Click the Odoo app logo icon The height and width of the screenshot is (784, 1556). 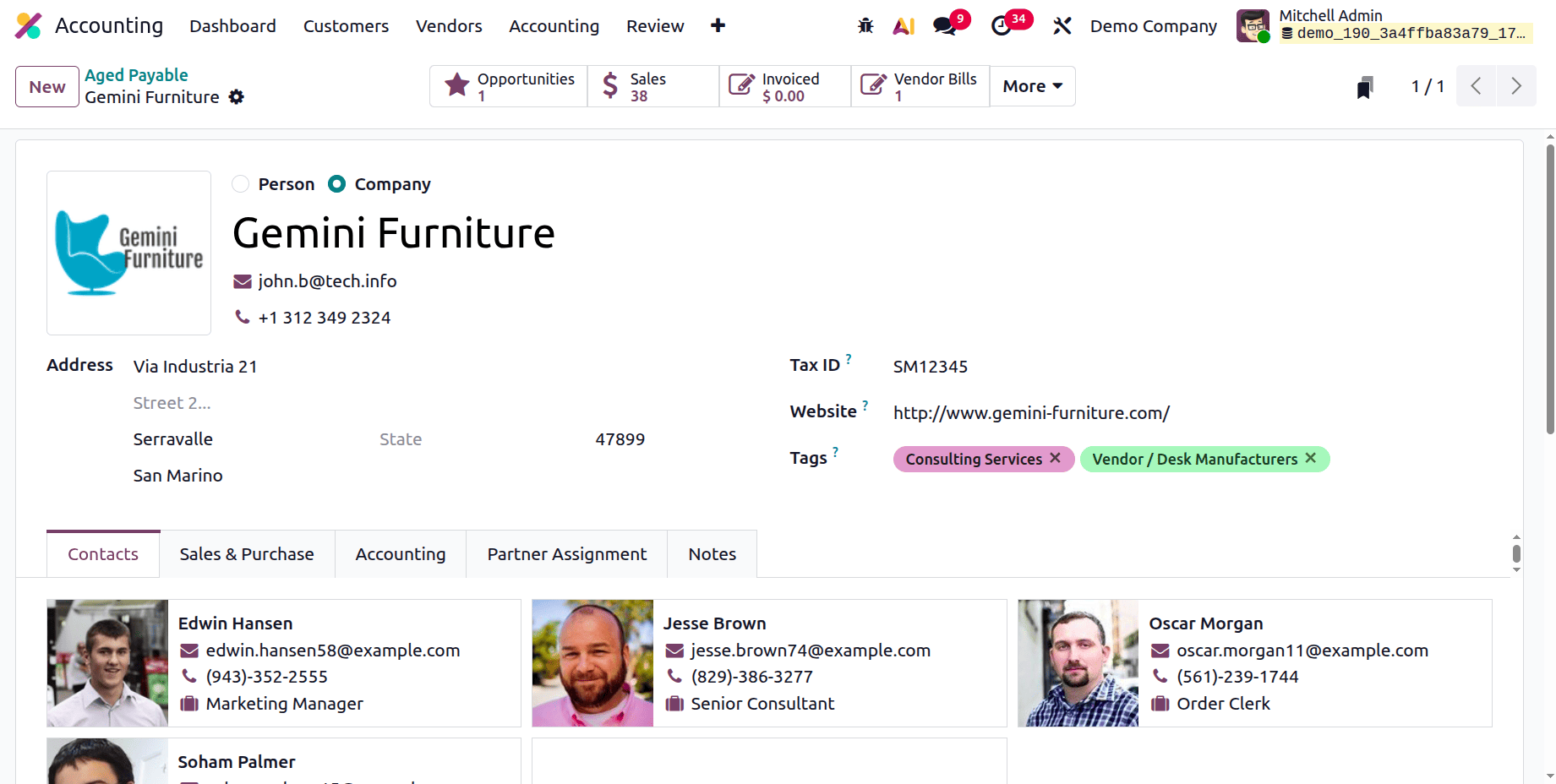tap(28, 26)
